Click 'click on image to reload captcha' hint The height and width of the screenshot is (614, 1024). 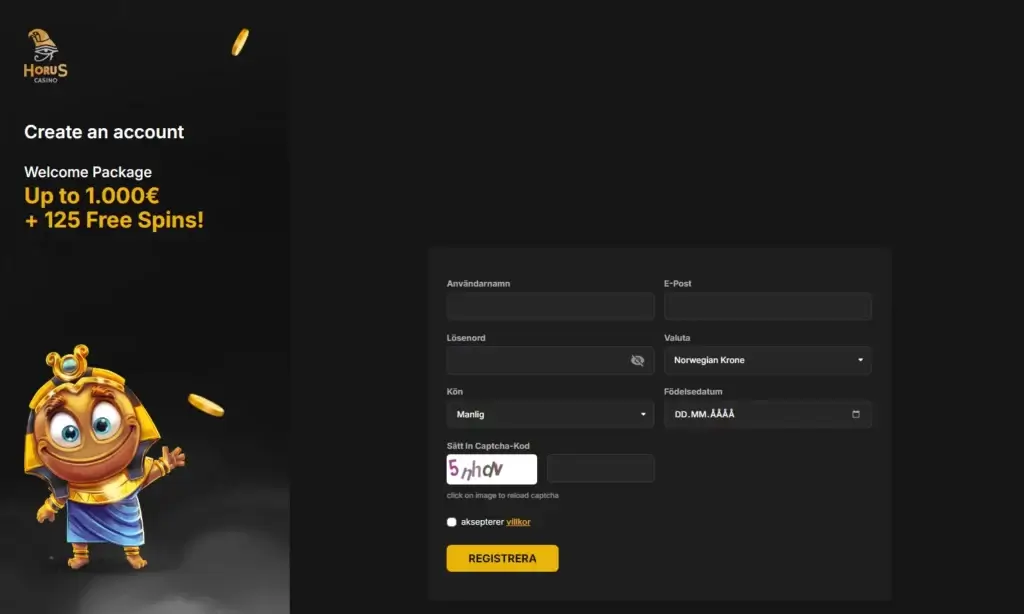pos(502,496)
